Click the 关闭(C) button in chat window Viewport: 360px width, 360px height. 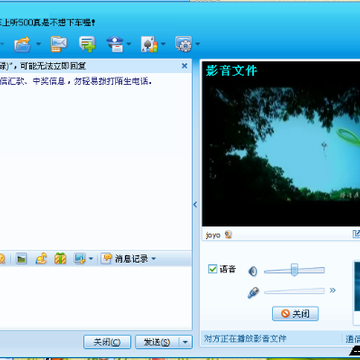click(107, 342)
